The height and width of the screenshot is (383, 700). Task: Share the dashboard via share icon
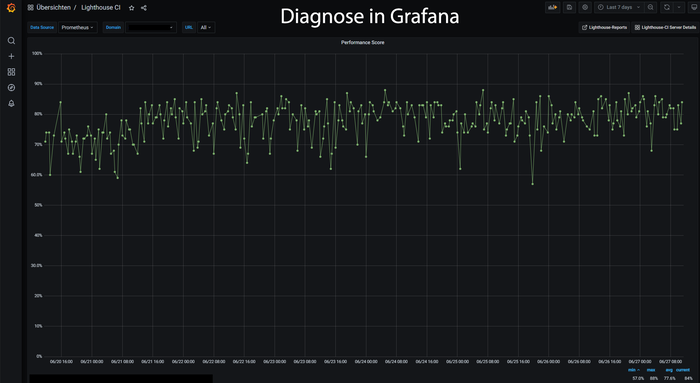144,8
